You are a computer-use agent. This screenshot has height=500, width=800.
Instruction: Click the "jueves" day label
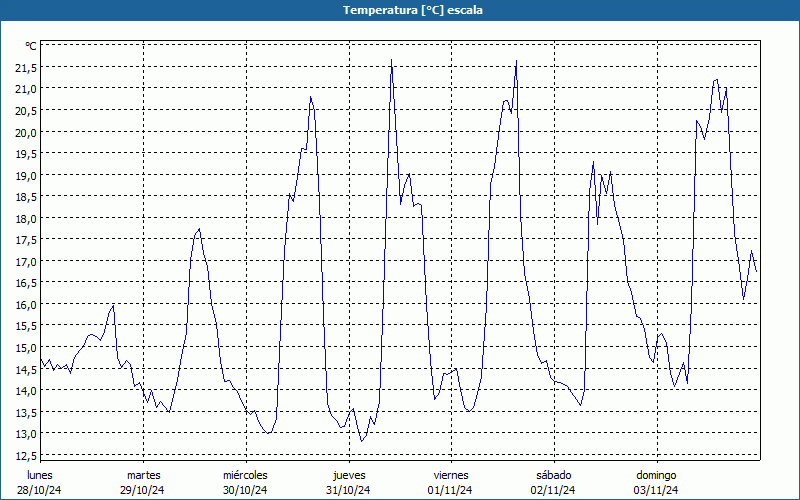(x=349, y=475)
